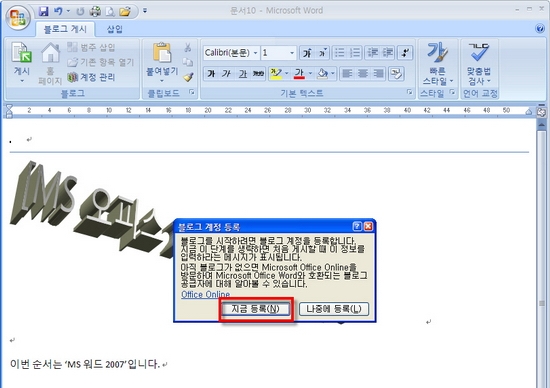The height and width of the screenshot is (388, 550).
Task: Click 지금 등록(N) button in dialog
Action: (255, 309)
